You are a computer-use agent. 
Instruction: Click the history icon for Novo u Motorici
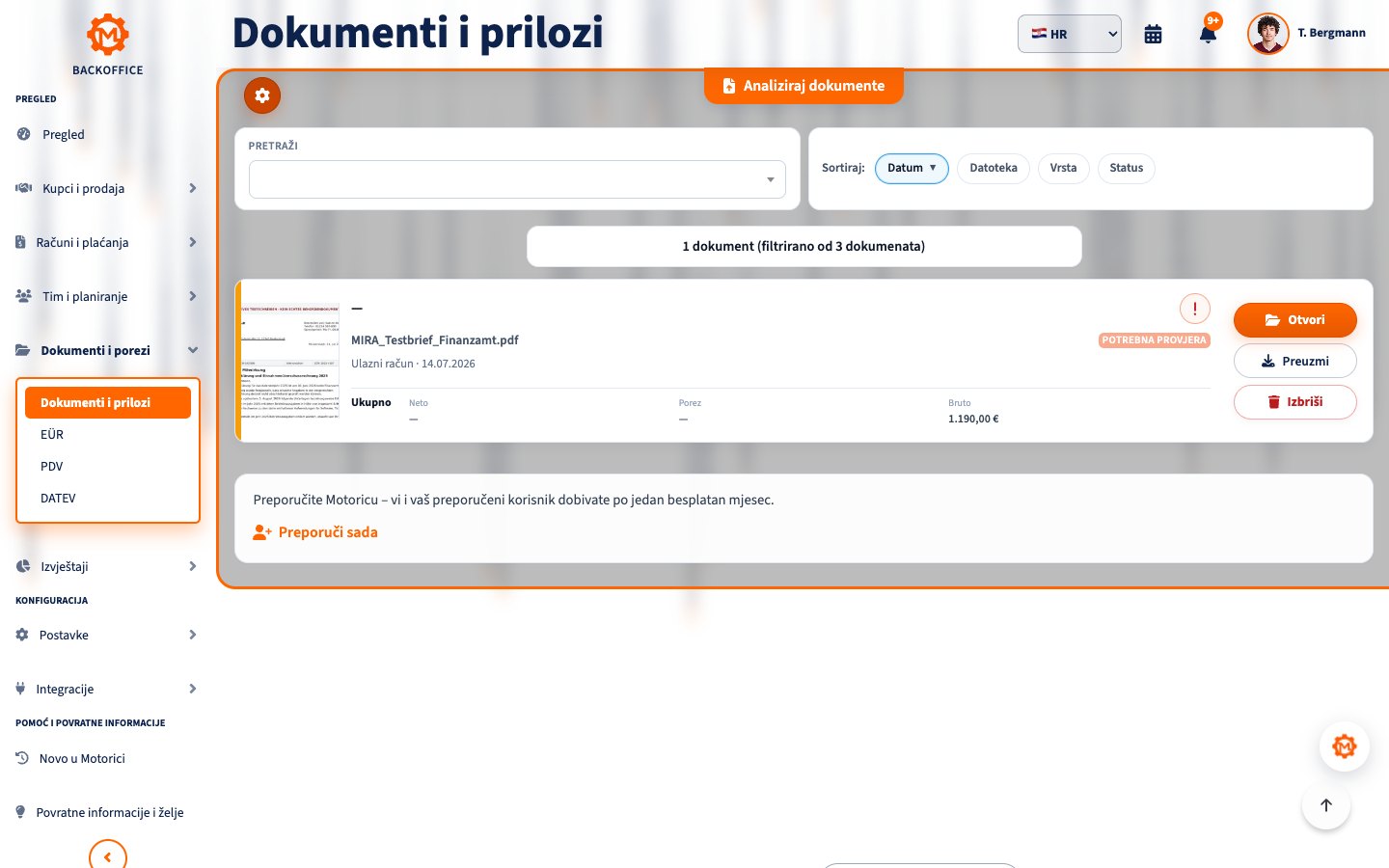tap(22, 758)
